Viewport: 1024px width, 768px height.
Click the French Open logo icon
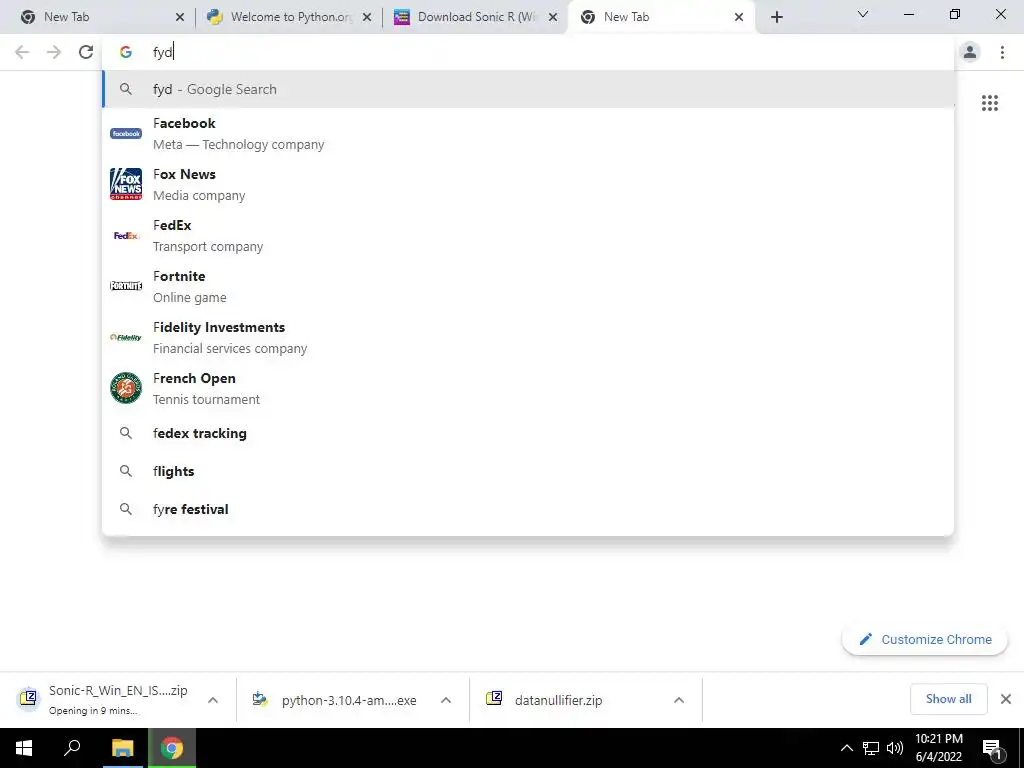pyautogui.click(x=126, y=388)
